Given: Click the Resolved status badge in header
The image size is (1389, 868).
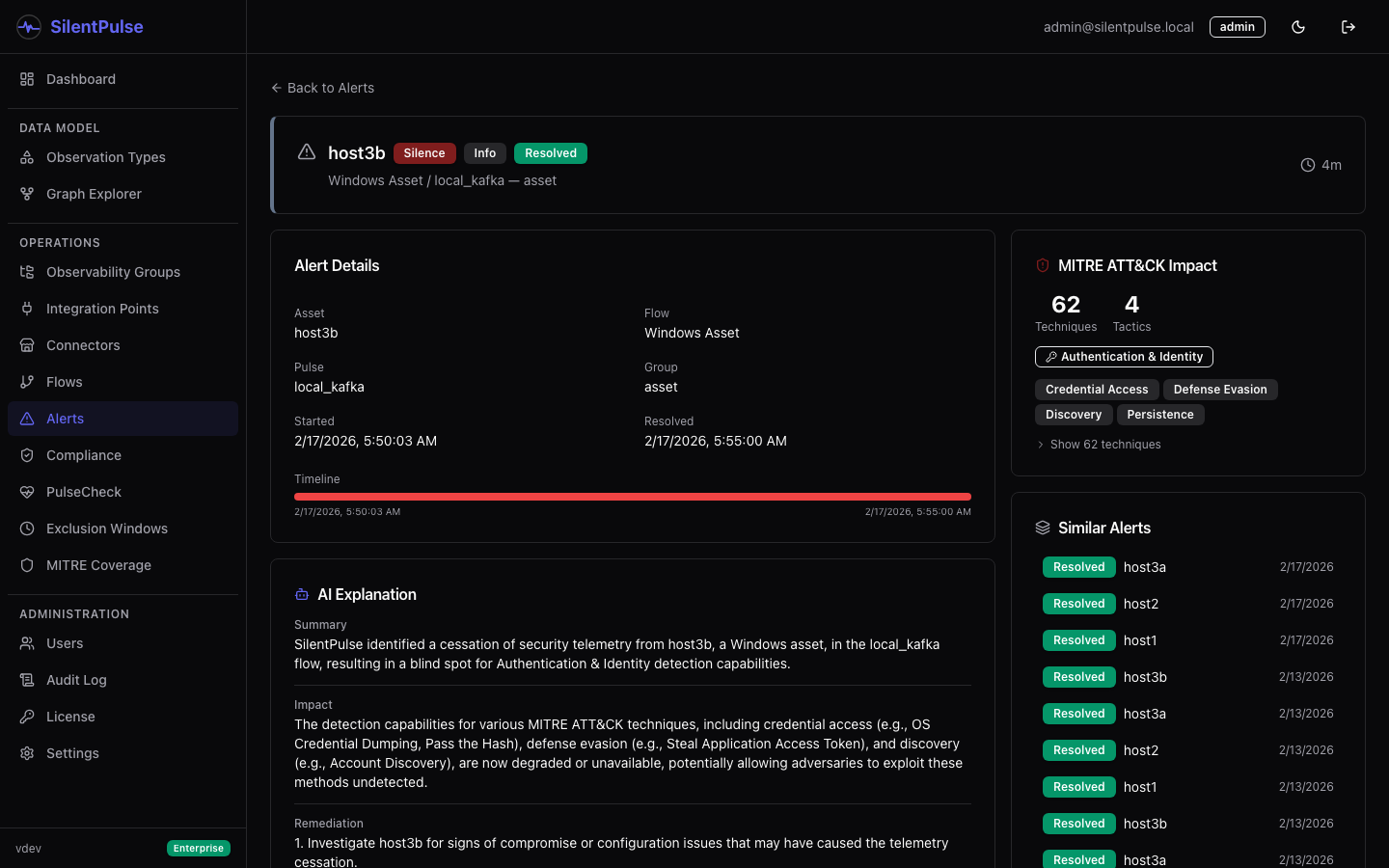Looking at the screenshot, I should [x=551, y=153].
